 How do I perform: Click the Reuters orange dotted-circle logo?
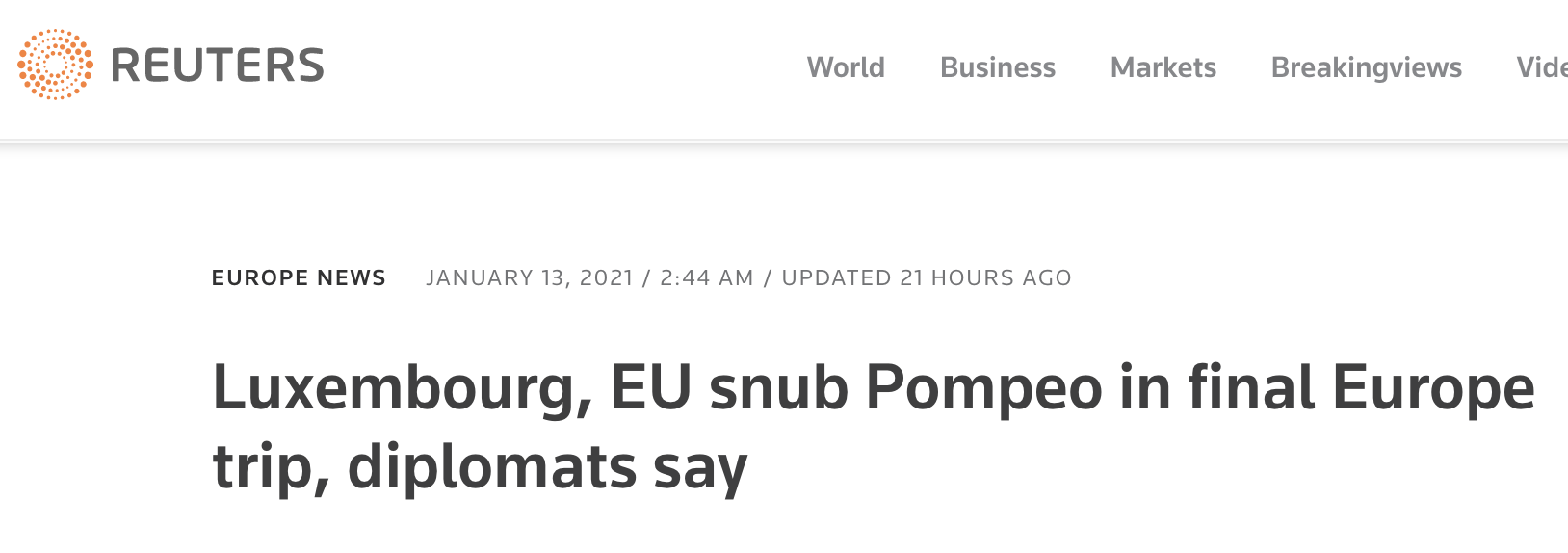(x=55, y=65)
